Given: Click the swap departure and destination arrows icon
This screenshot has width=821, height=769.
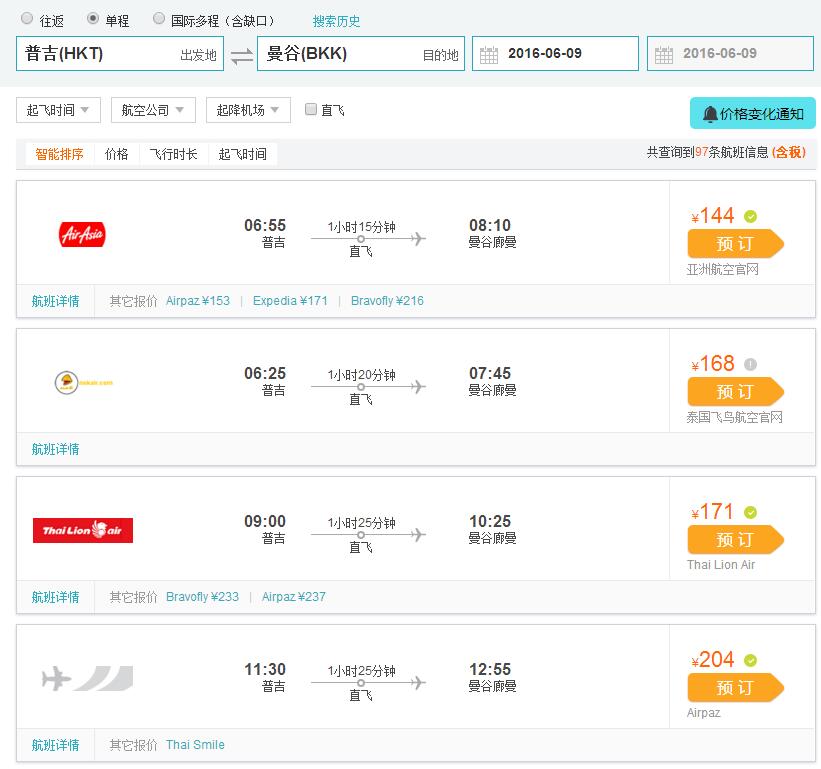Looking at the screenshot, I should click(242, 55).
